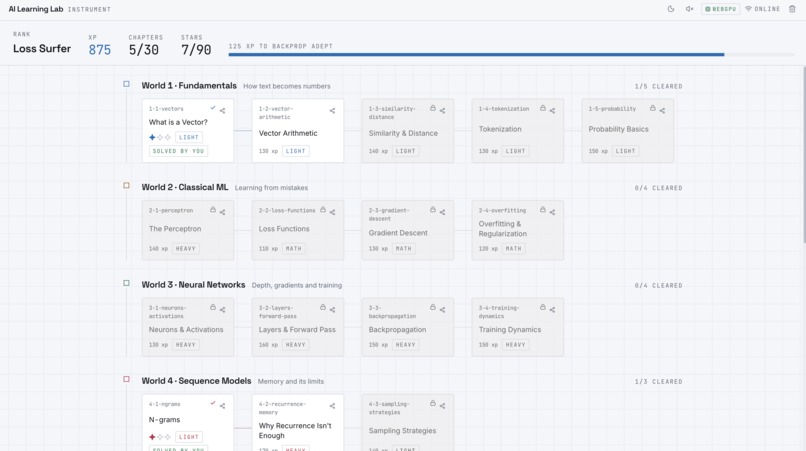
Task: Share the Probability Basics chapter
Action: (x=663, y=111)
